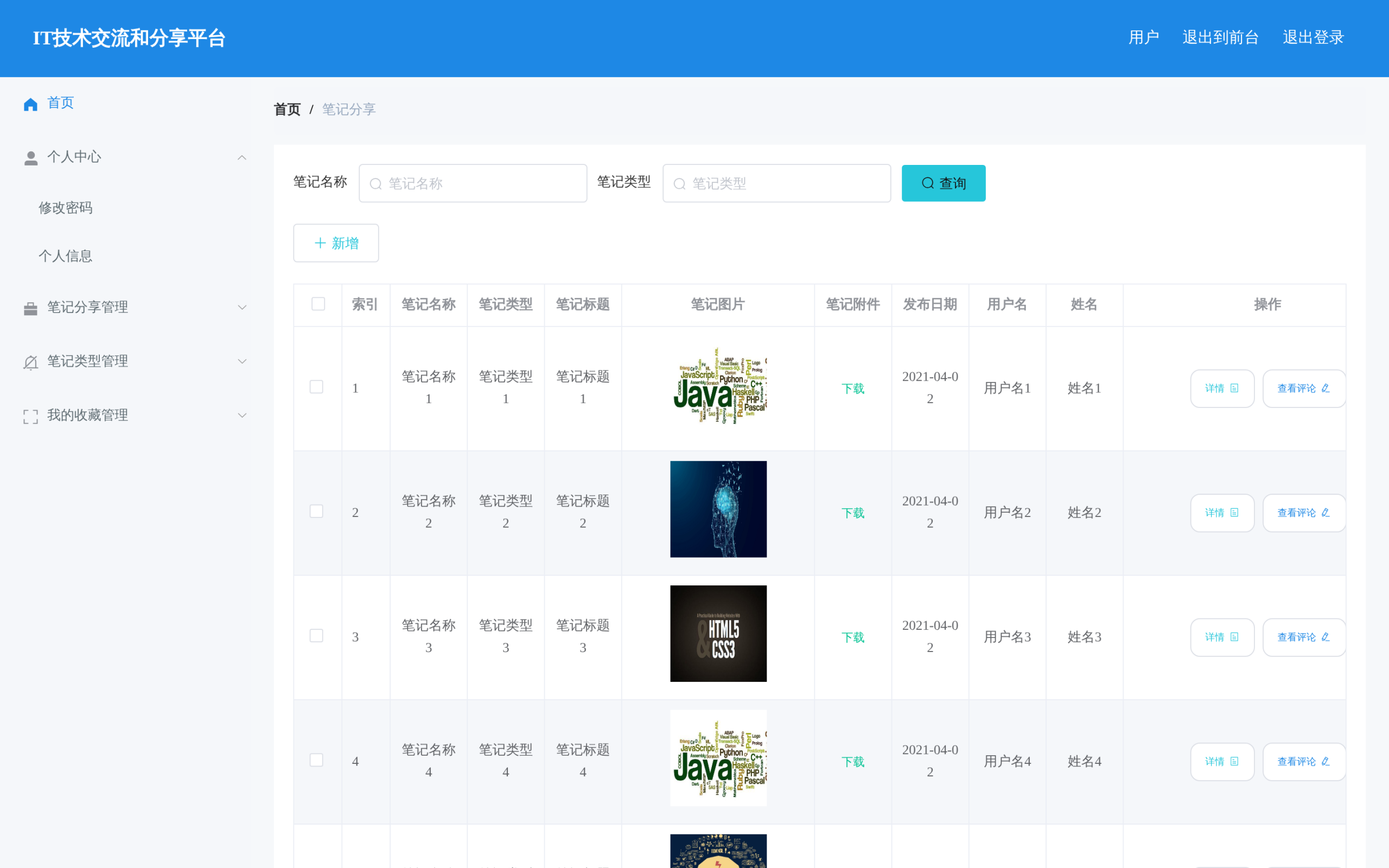This screenshot has height=868, width=1389.
Task: Click the magnifier icon in the 笔记名称 search field
Action: click(375, 184)
